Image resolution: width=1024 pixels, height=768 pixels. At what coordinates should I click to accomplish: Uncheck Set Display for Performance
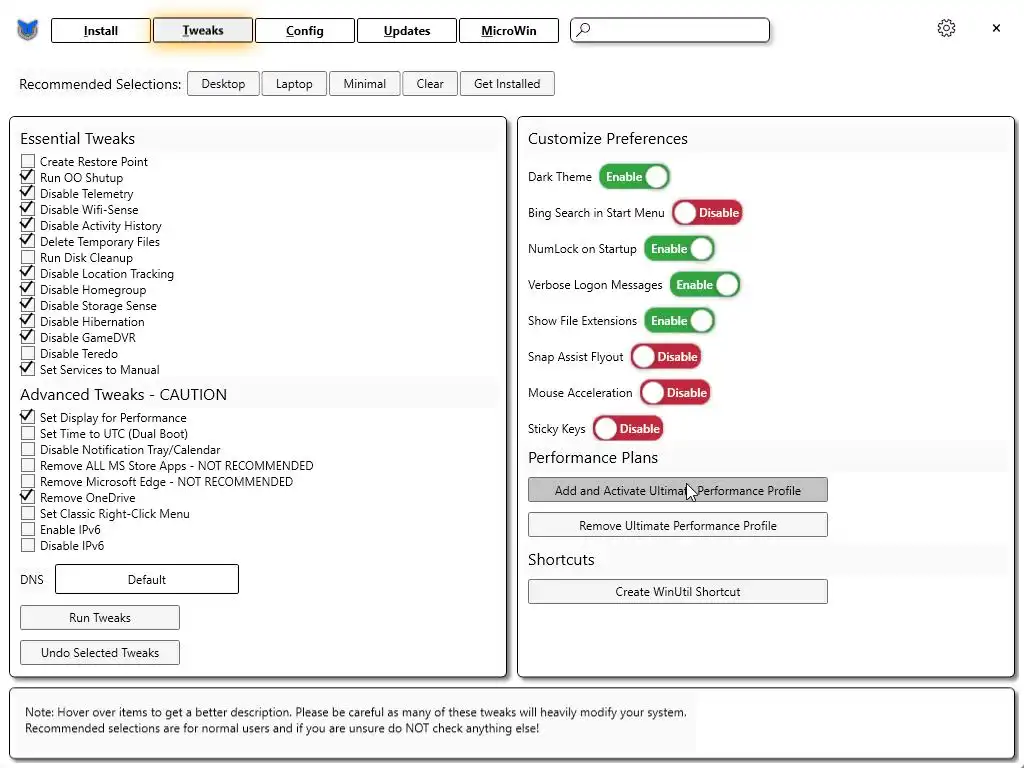coord(28,417)
